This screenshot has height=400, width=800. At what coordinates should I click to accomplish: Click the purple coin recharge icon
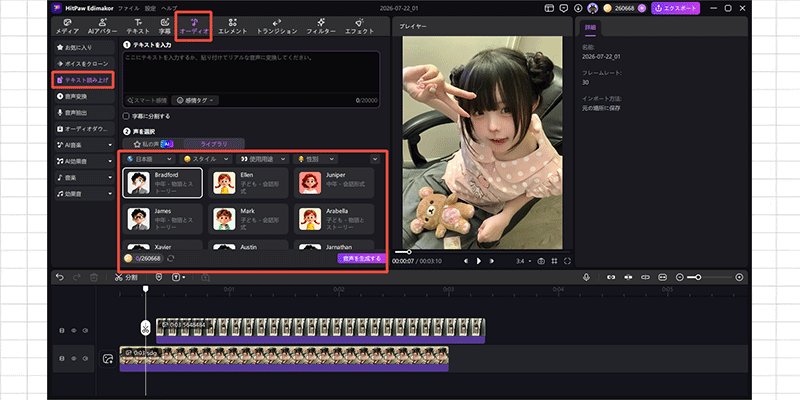642,8
